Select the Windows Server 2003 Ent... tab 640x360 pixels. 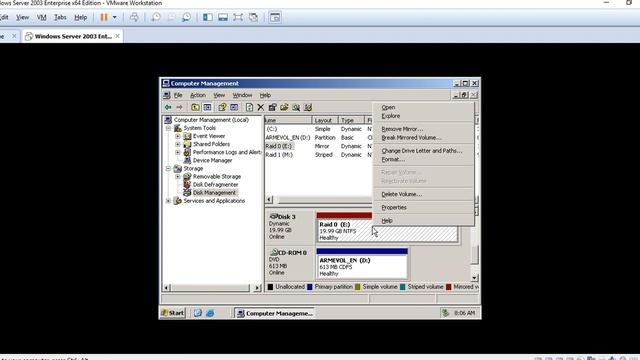pyautogui.click(x=73, y=36)
